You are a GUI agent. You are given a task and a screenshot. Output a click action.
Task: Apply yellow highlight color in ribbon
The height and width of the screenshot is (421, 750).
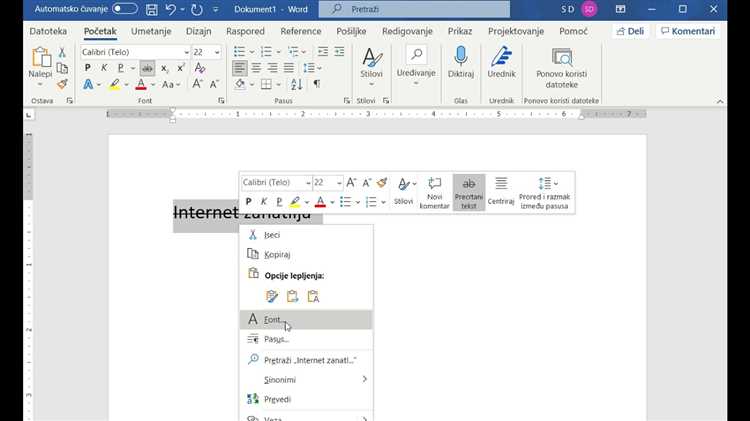point(114,85)
